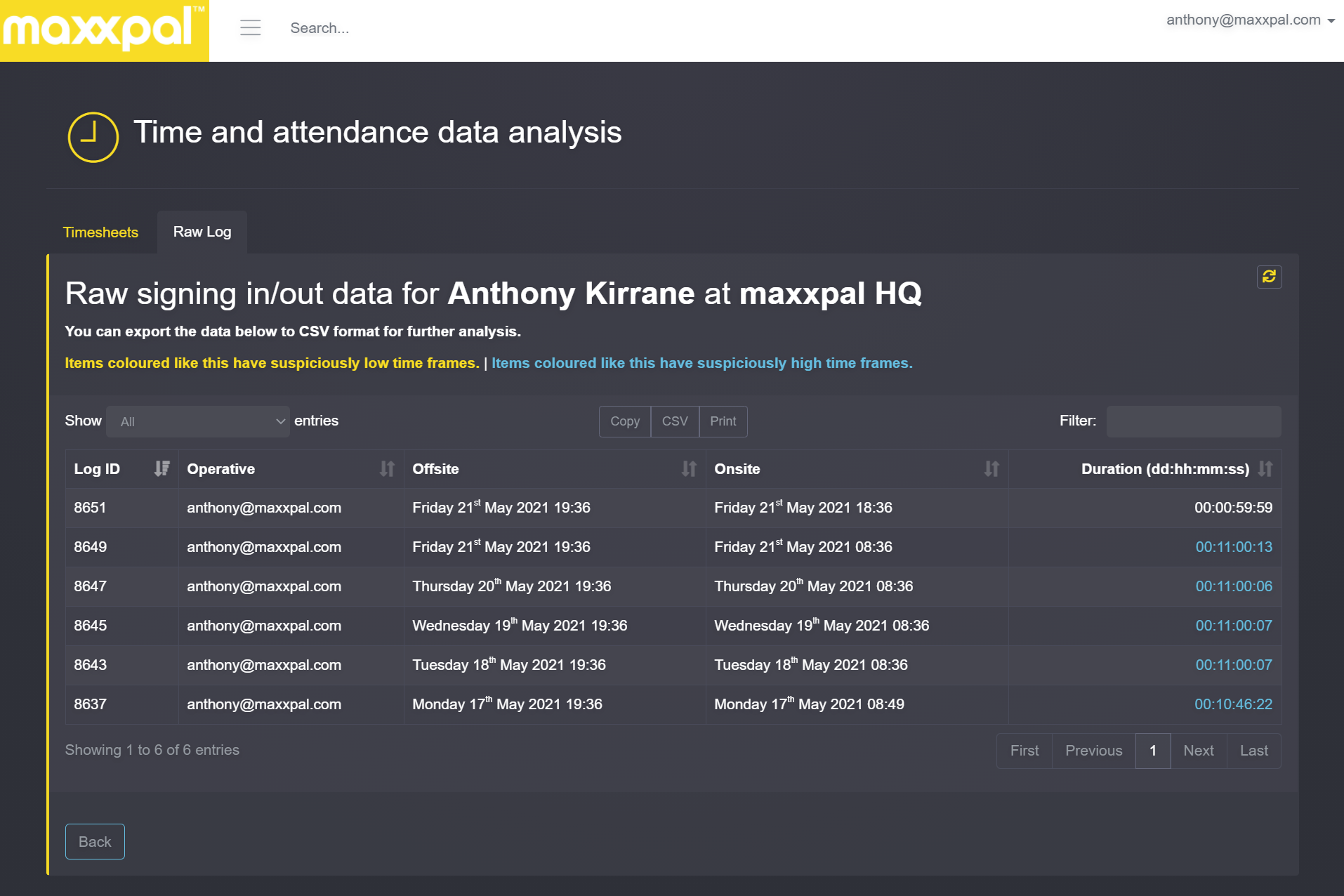Click Onsite Monday 17th May 2021 08:49

pos(809,704)
